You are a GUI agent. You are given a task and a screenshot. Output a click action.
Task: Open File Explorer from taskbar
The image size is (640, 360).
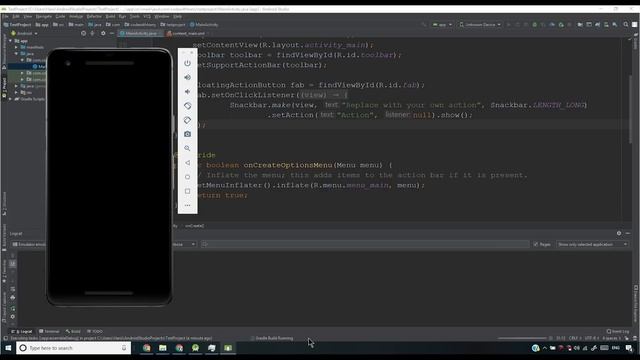[163, 348]
